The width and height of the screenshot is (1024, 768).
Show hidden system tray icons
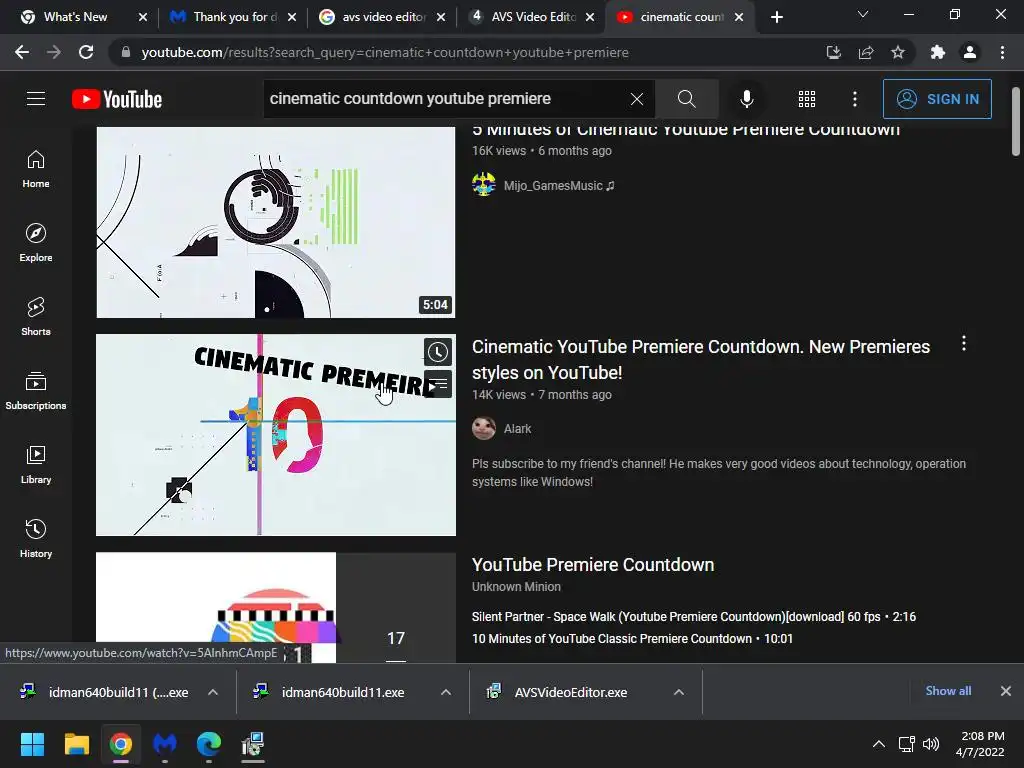click(879, 744)
